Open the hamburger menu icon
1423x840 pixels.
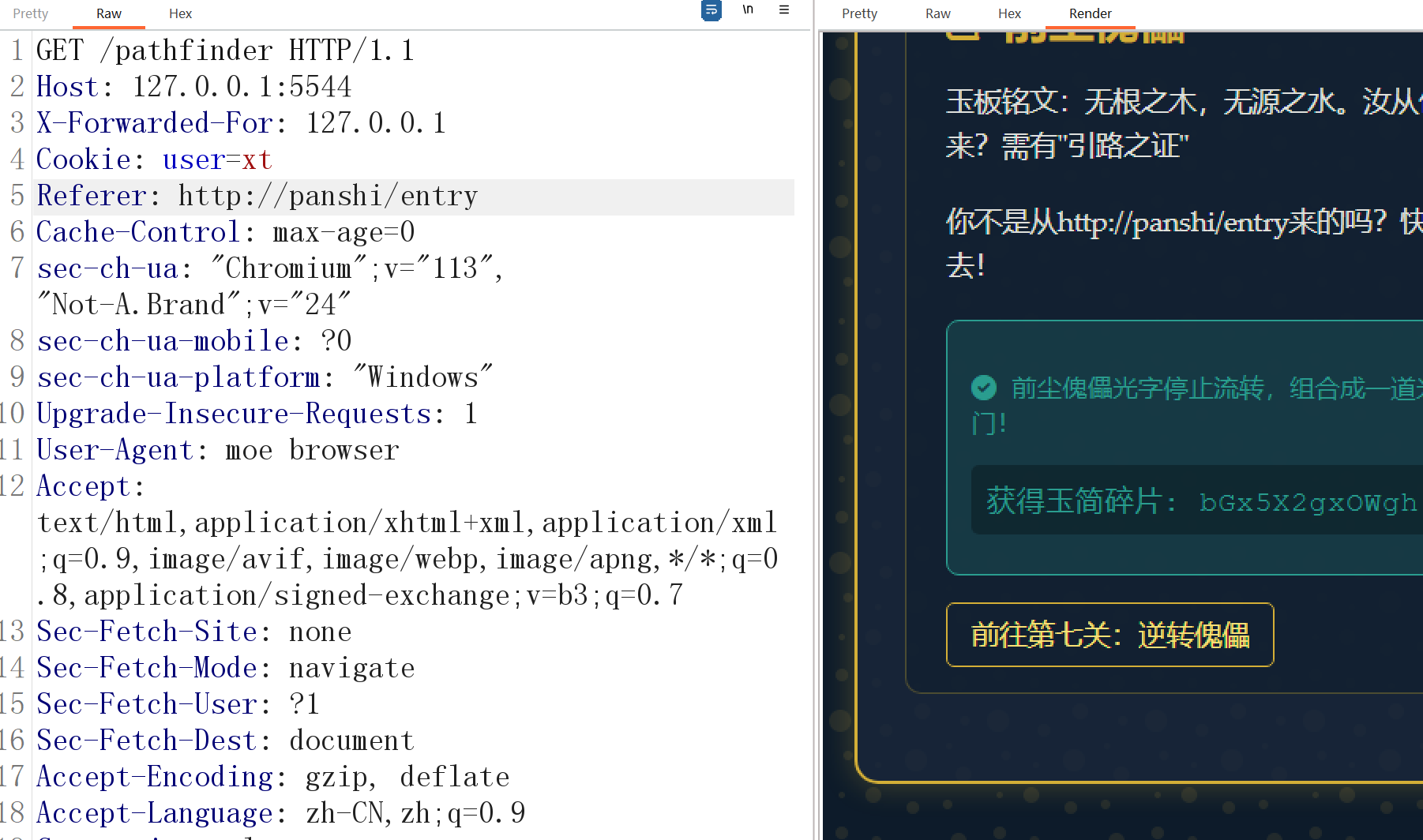[x=784, y=10]
